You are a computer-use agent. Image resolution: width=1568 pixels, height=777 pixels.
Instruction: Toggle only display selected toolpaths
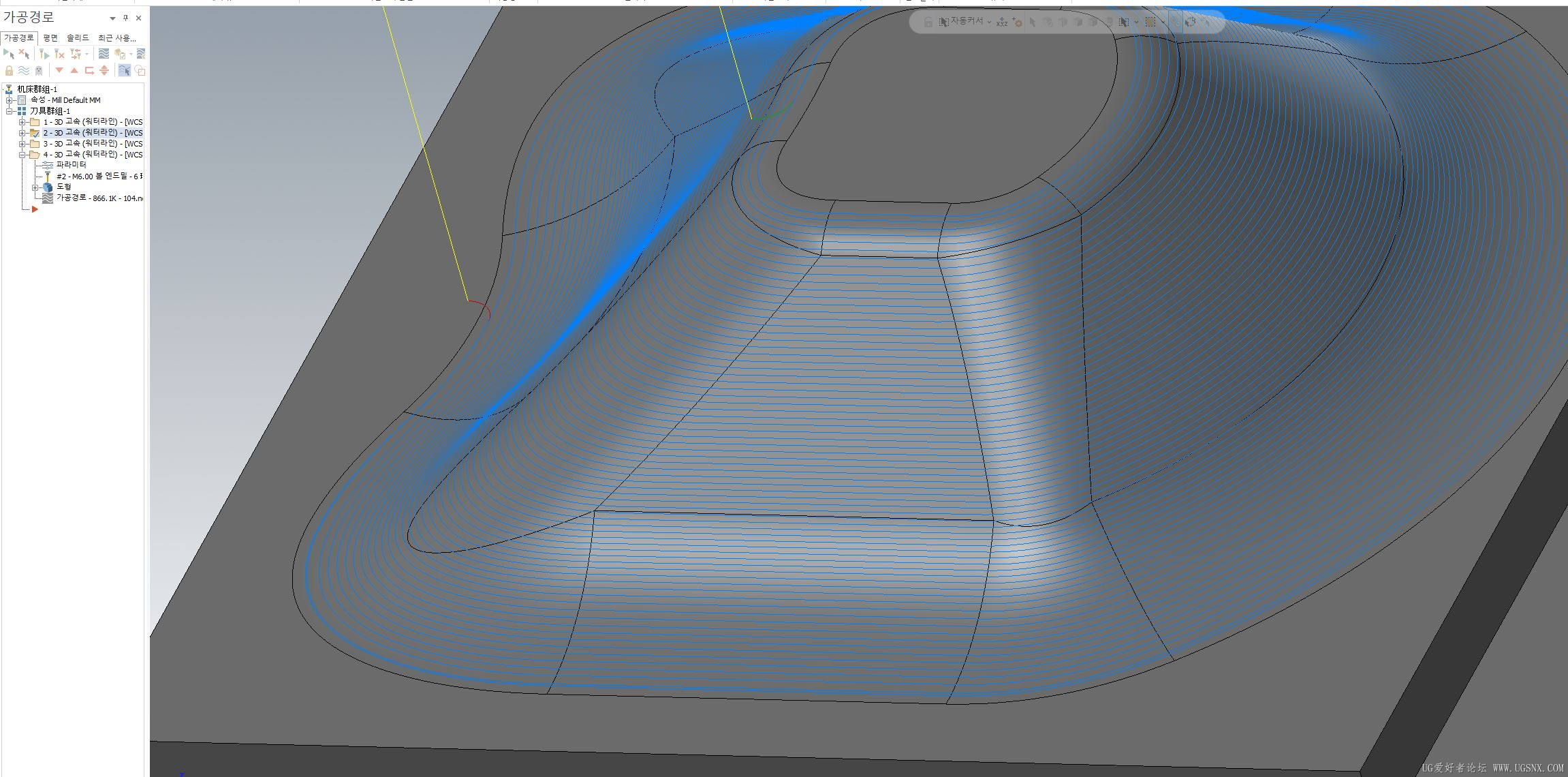[124, 71]
